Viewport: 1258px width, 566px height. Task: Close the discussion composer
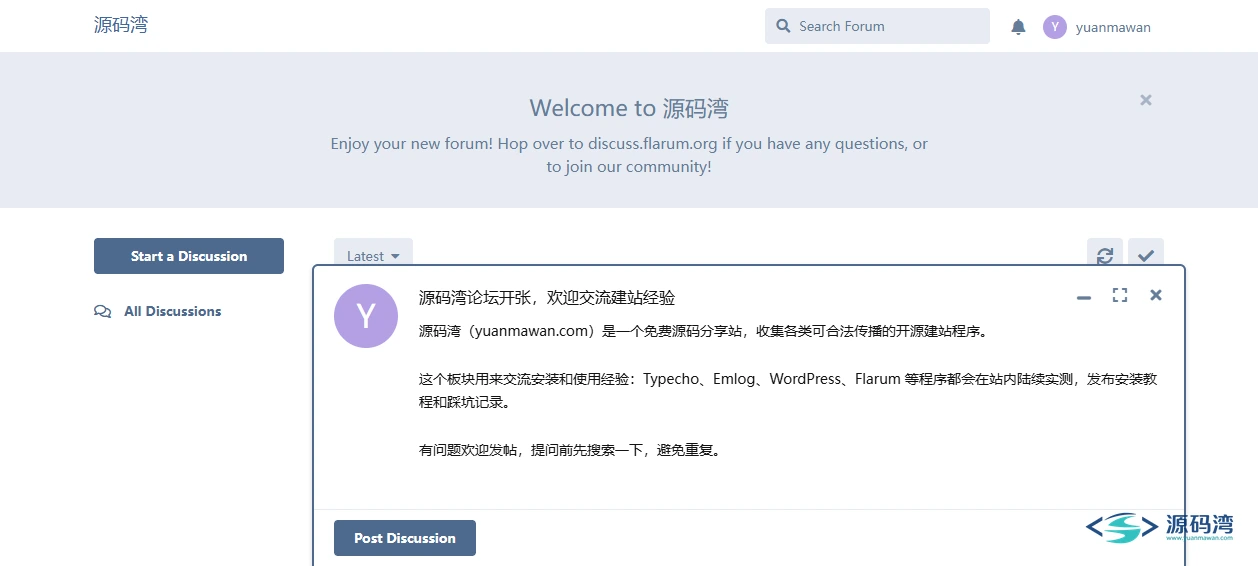click(1156, 295)
